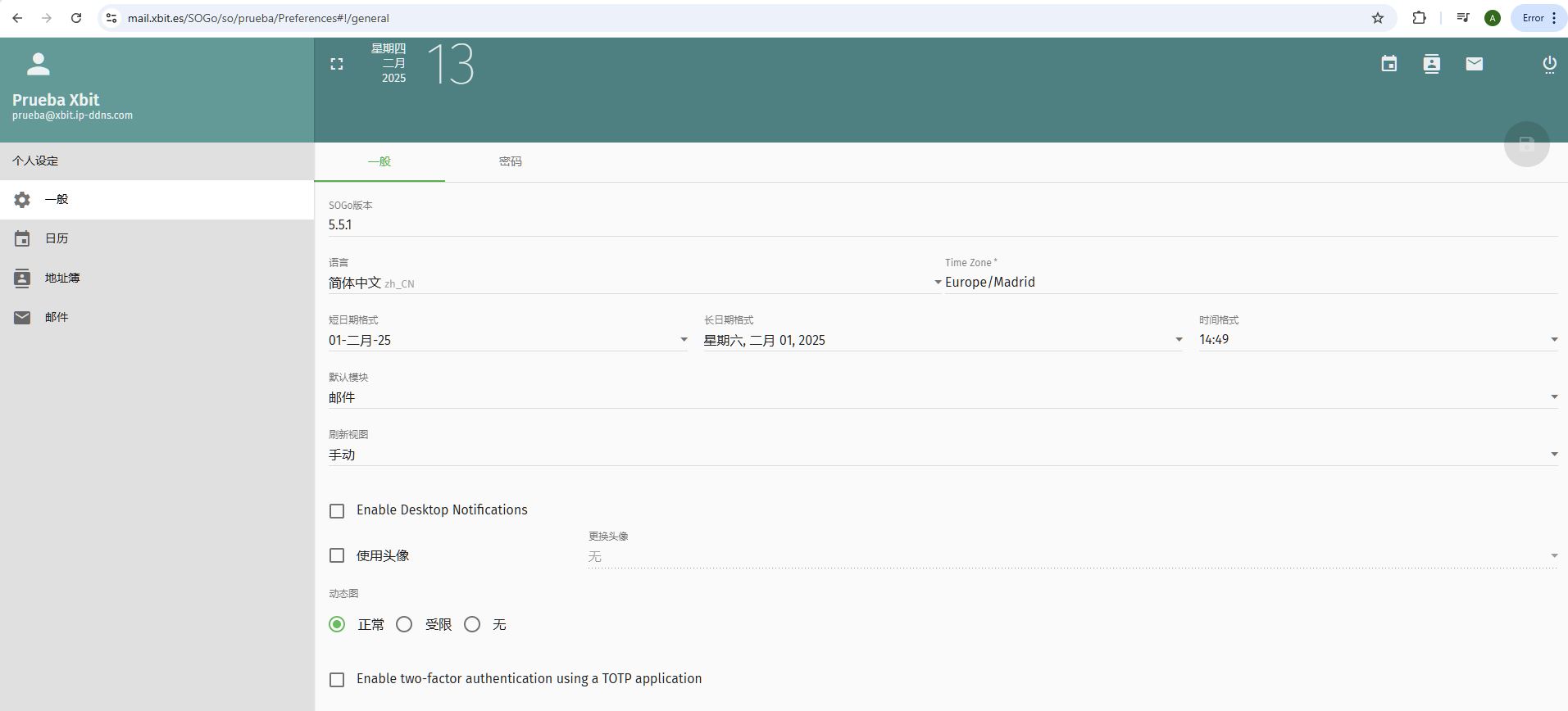The width and height of the screenshot is (1568, 711).
Task: Open the Calendar module icon in header
Action: click(1388, 64)
